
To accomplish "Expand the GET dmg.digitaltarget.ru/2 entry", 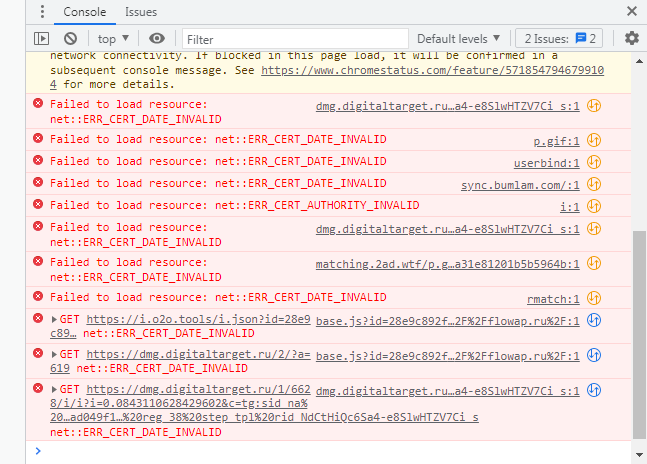I will tap(54, 355).
